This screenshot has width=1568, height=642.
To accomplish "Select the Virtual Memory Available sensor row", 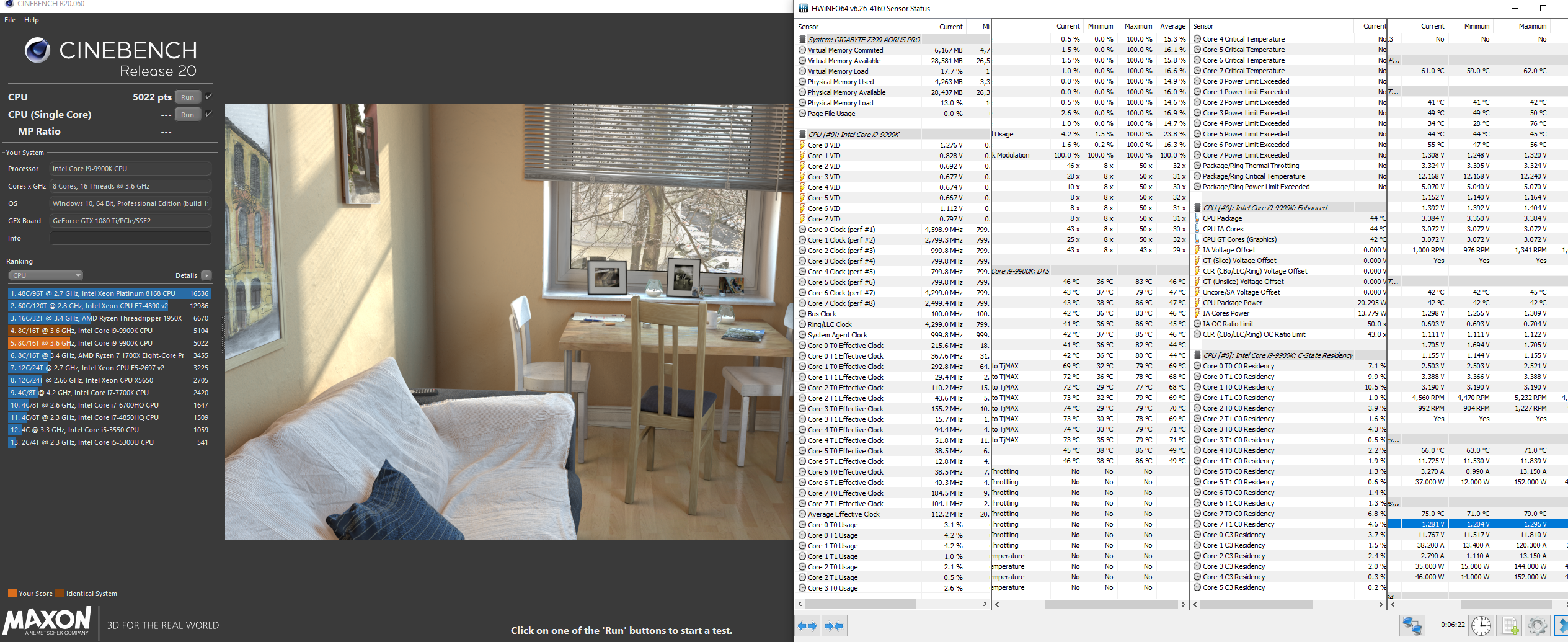I will tap(893, 61).
